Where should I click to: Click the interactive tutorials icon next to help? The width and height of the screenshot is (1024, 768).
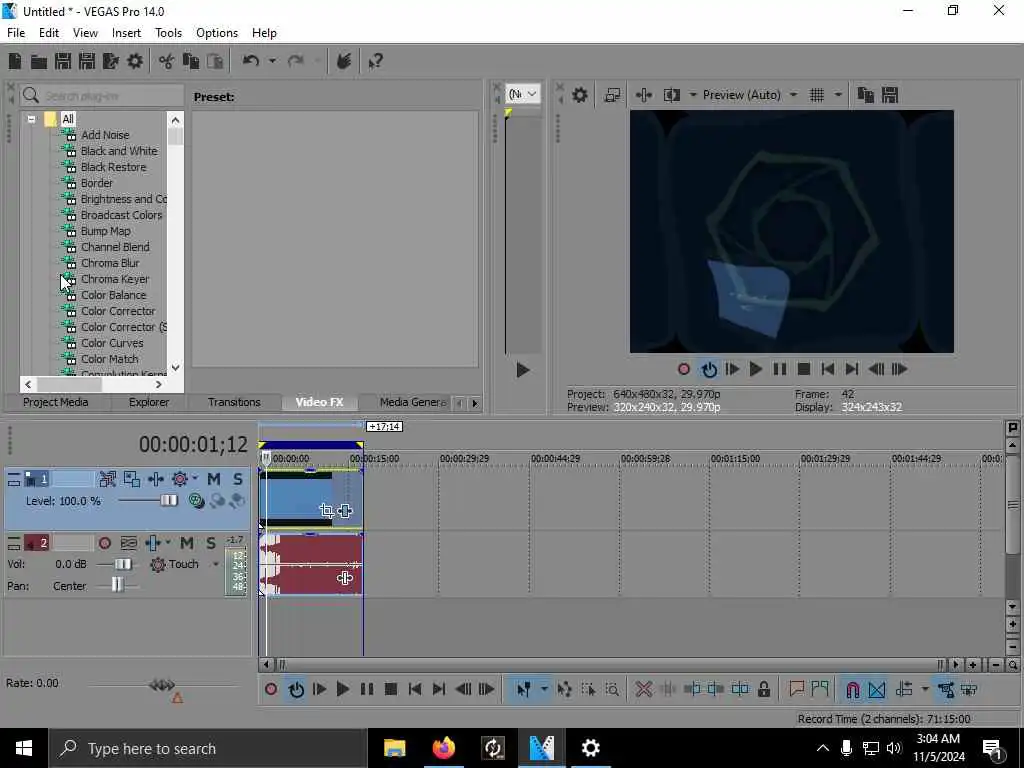click(344, 61)
